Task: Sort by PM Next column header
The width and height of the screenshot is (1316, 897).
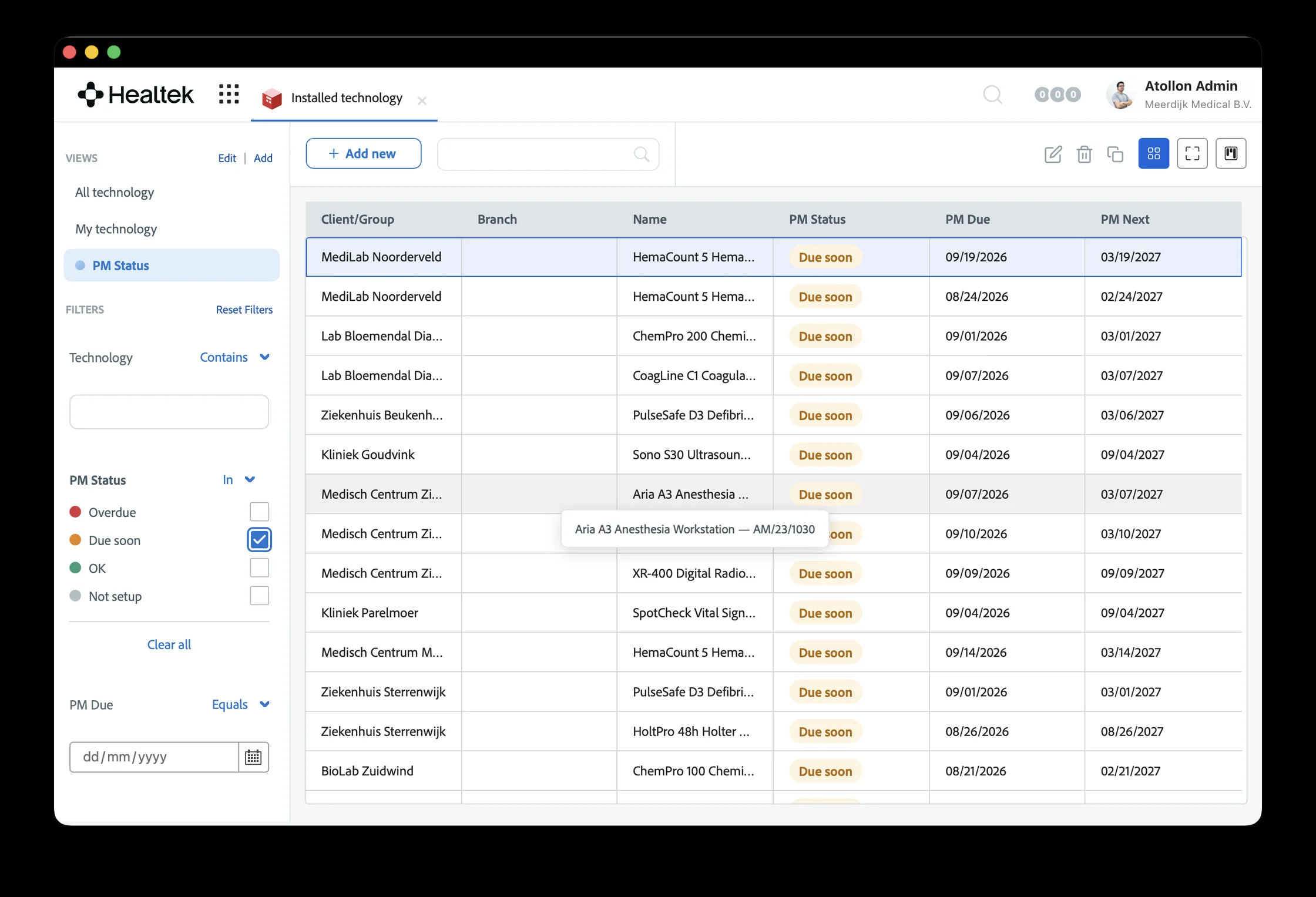Action: (1124, 219)
